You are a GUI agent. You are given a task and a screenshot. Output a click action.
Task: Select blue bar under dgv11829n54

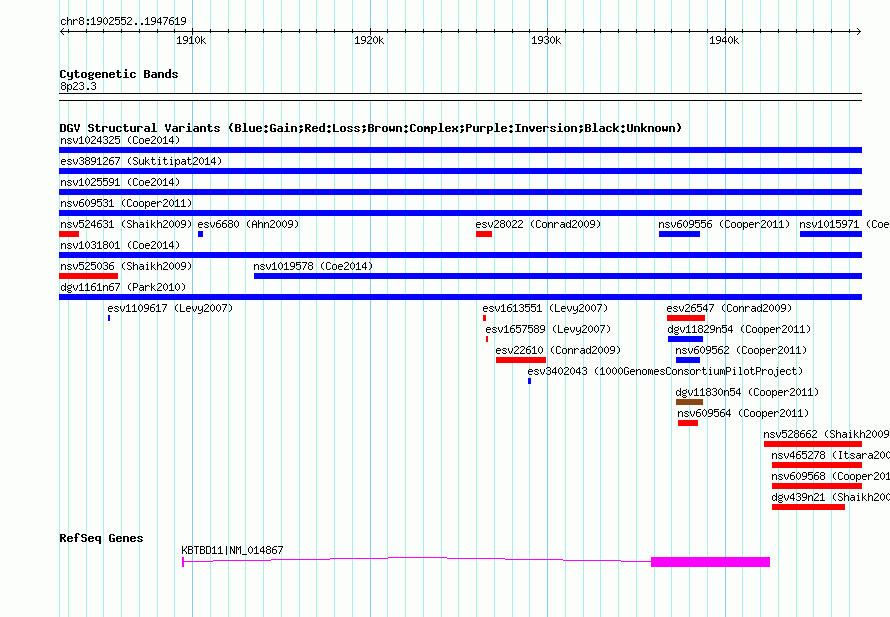click(x=685, y=339)
